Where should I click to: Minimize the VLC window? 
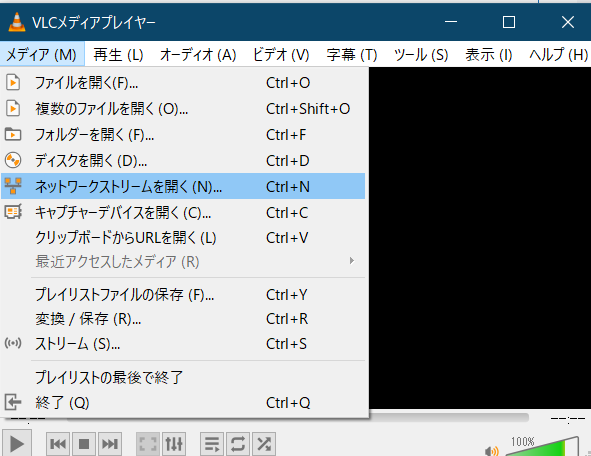[451, 22]
